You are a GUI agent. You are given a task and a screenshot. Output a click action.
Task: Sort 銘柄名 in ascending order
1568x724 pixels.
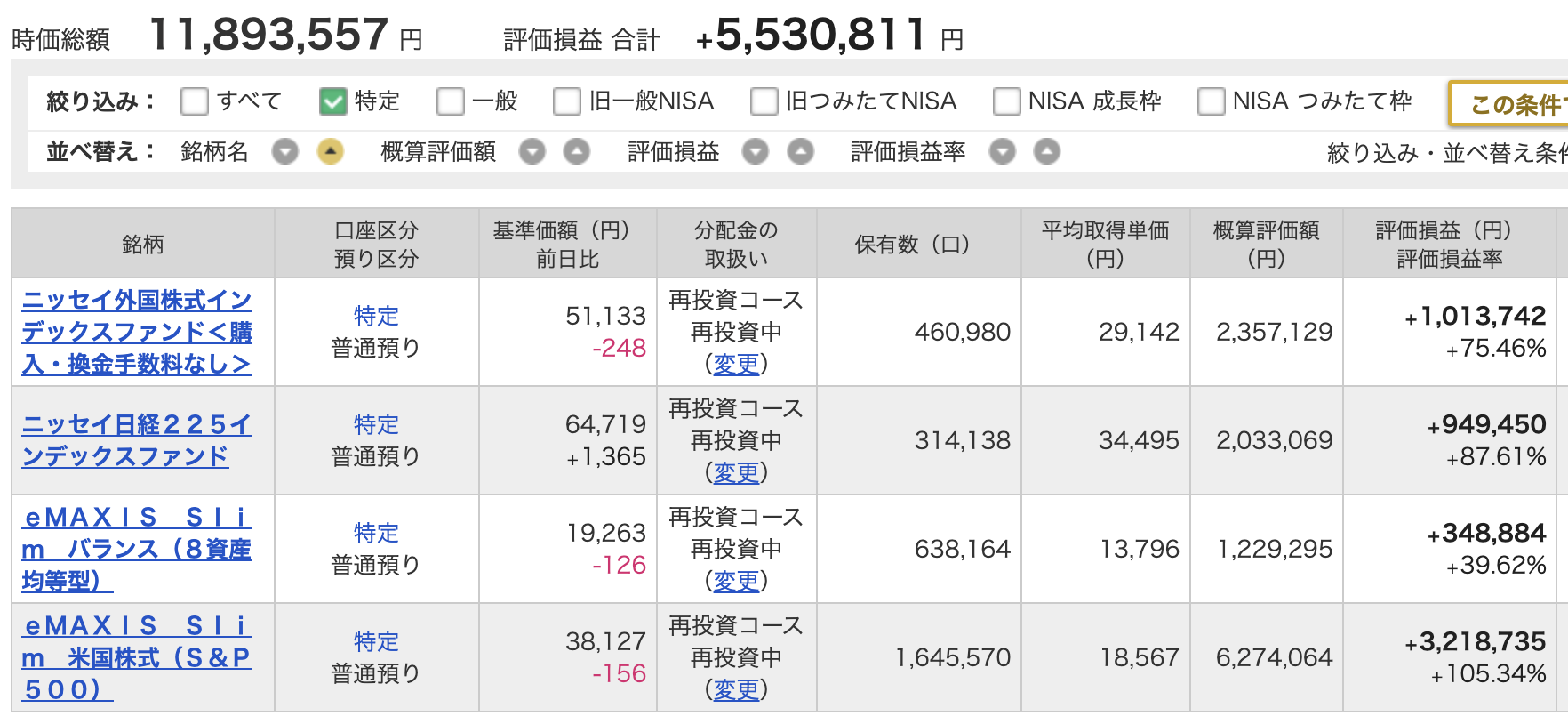tap(330, 152)
